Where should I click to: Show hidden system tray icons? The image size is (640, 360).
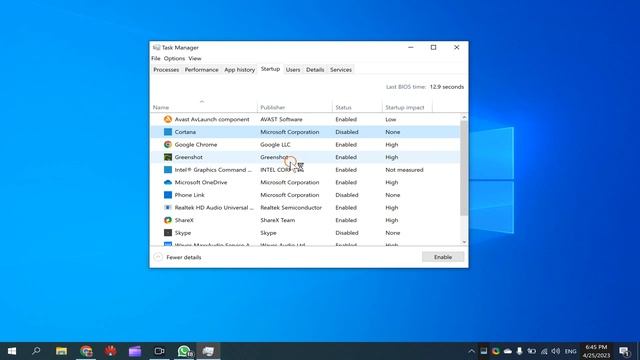point(471,351)
